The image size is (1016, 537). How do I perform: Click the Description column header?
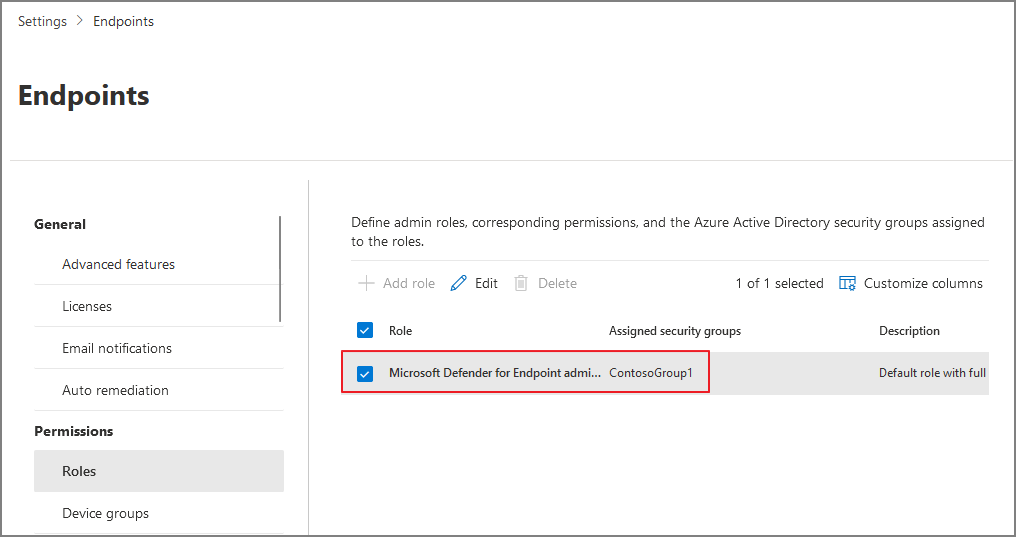tap(909, 331)
